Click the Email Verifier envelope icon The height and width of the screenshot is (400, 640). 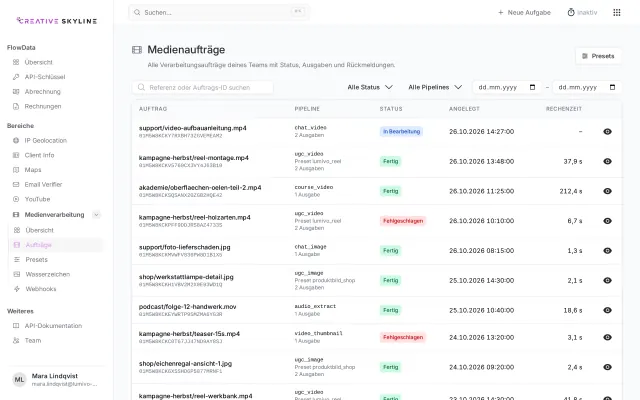[16, 184]
